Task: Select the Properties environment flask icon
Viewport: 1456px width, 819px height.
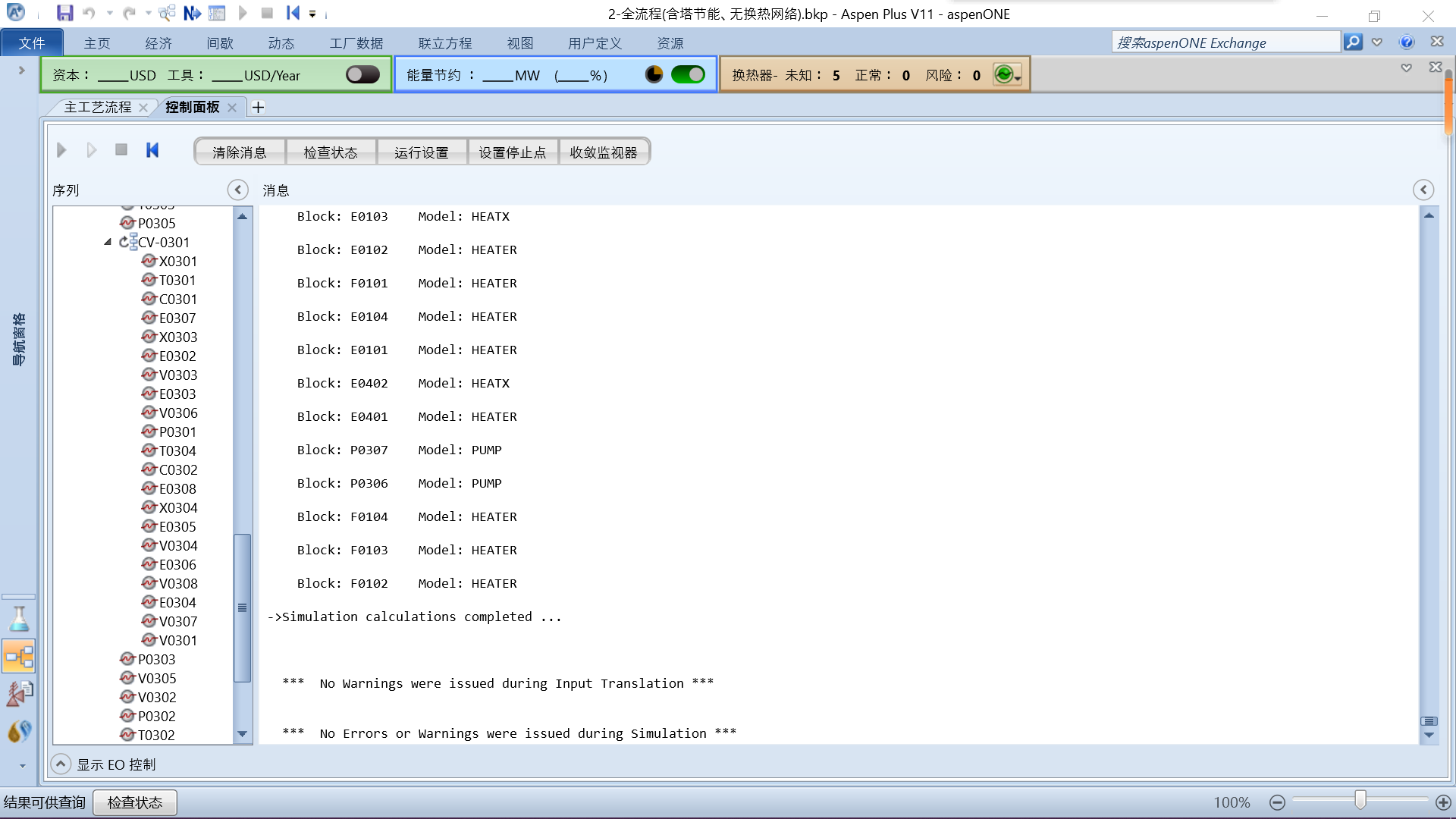Action: pos(19,620)
